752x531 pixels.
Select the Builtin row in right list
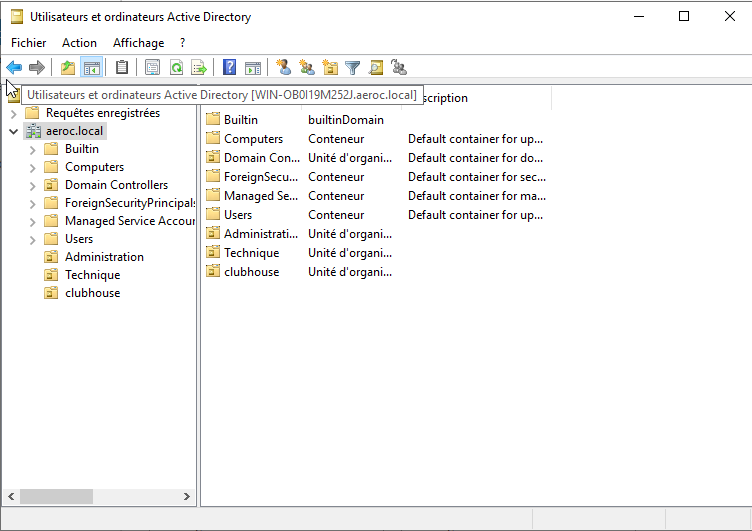pyautogui.click(x=240, y=120)
